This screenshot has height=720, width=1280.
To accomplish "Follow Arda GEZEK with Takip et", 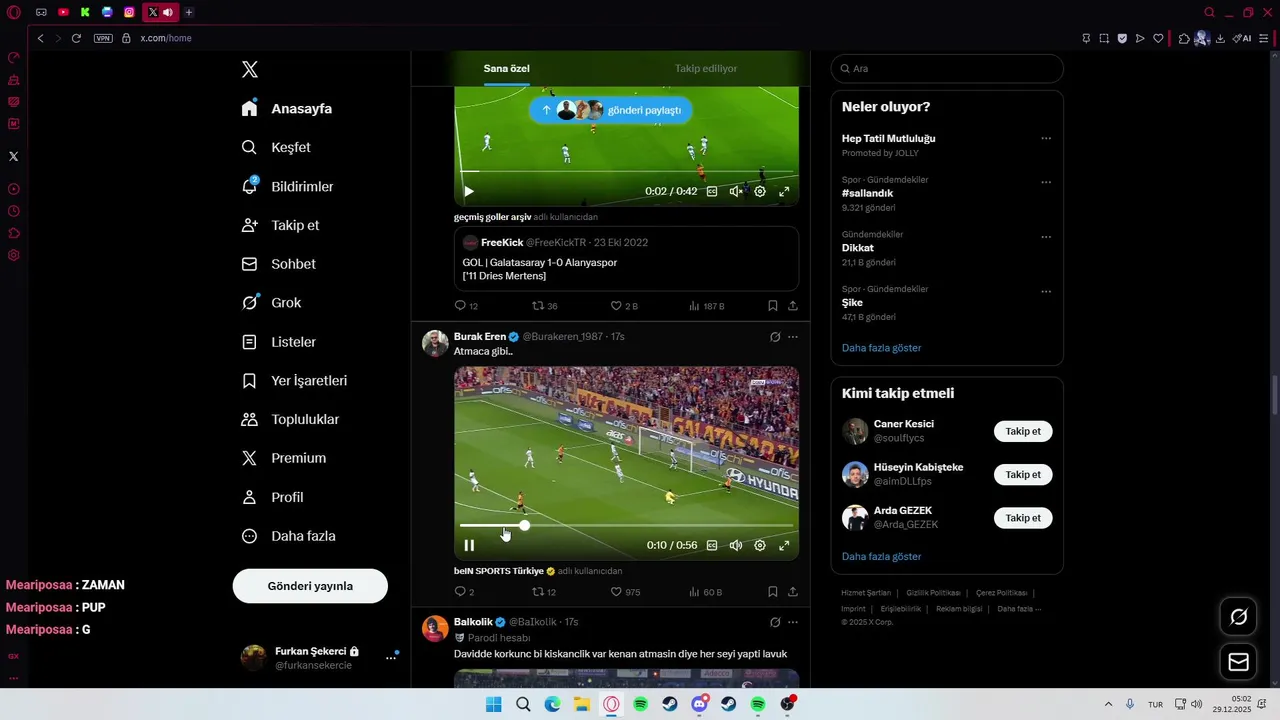I will click(x=1023, y=518).
